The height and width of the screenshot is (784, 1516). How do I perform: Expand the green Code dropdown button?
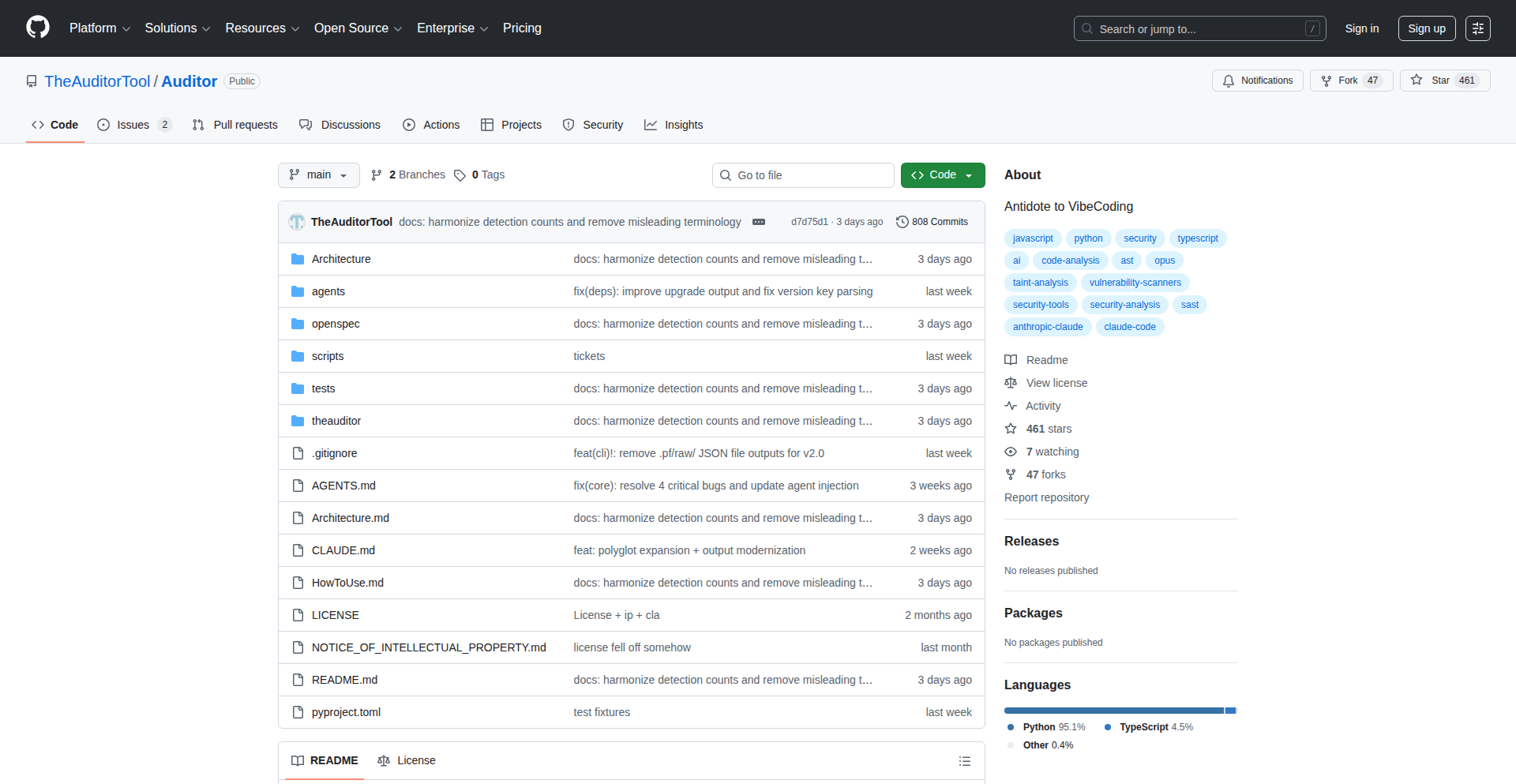tap(942, 175)
